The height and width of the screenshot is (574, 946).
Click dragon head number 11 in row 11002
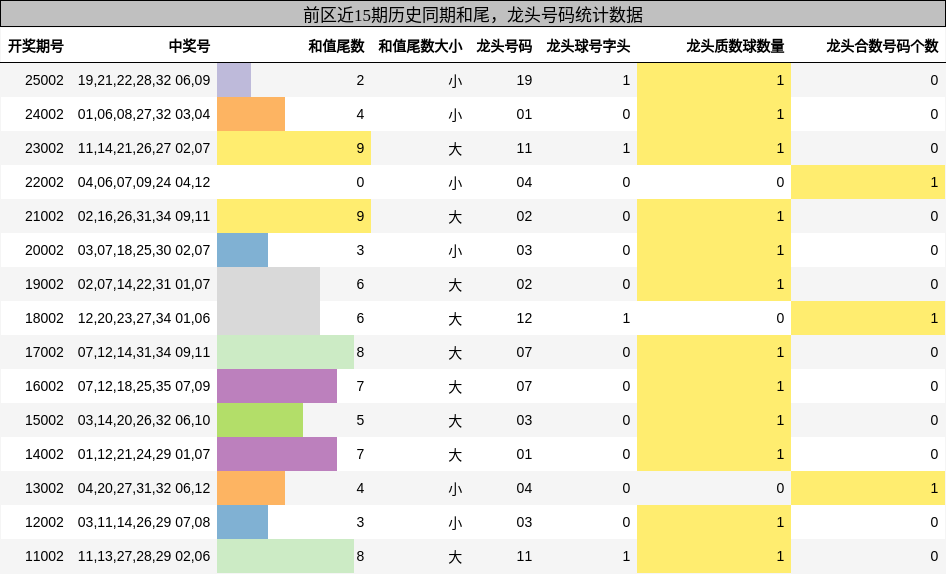click(524, 556)
